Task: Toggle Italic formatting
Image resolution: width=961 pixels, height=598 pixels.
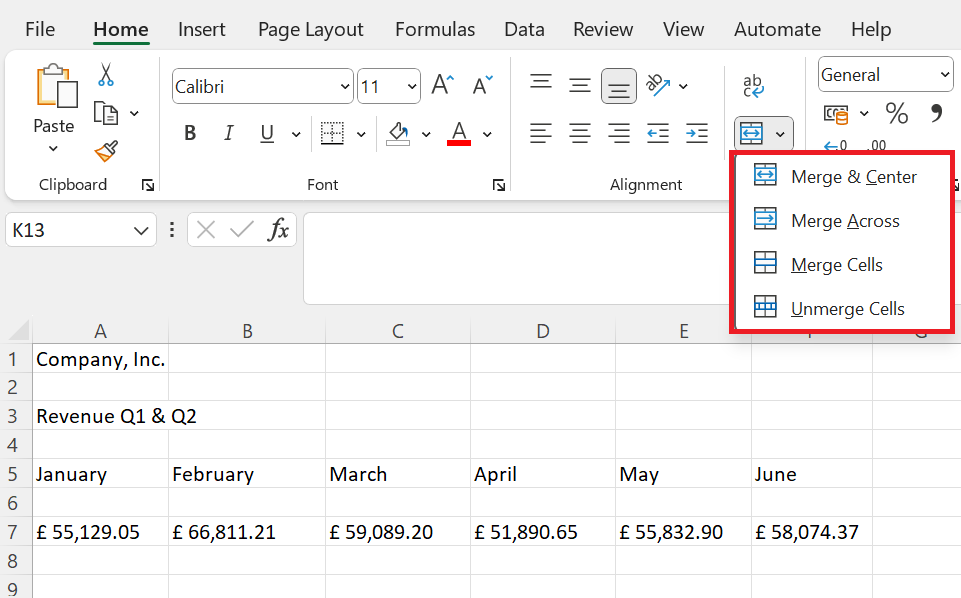Action: click(x=228, y=133)
